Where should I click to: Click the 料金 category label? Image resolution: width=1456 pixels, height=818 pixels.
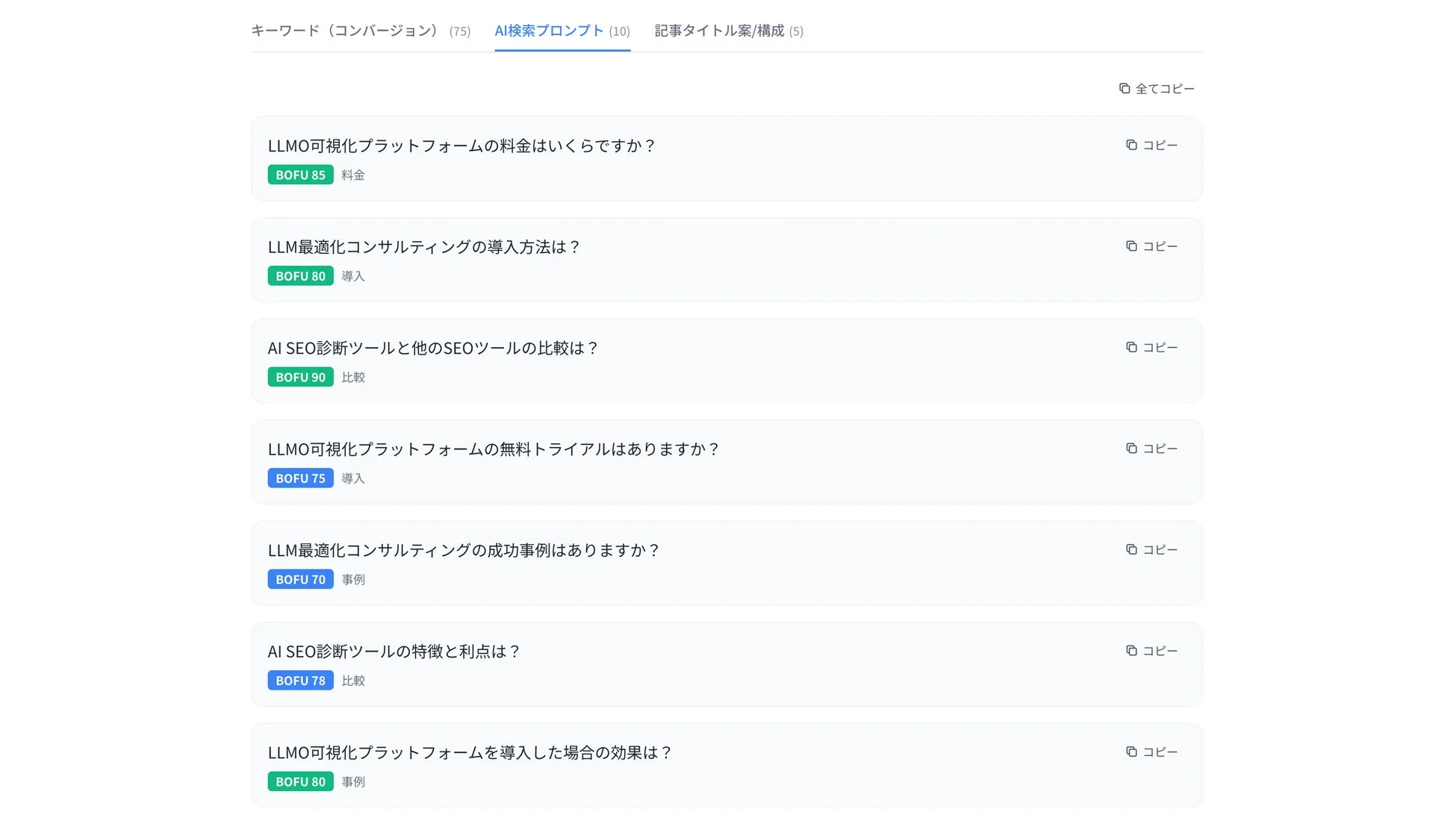pos(352,175)
